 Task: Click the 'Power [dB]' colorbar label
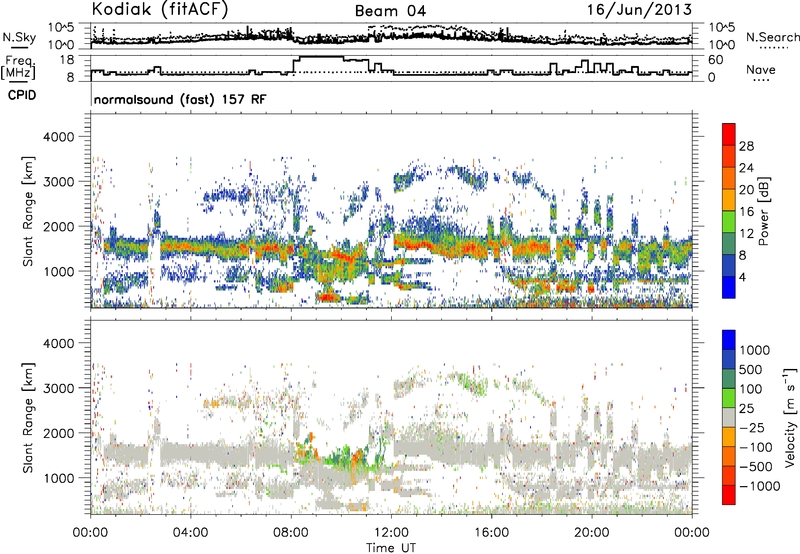click(x=763, y=211)
